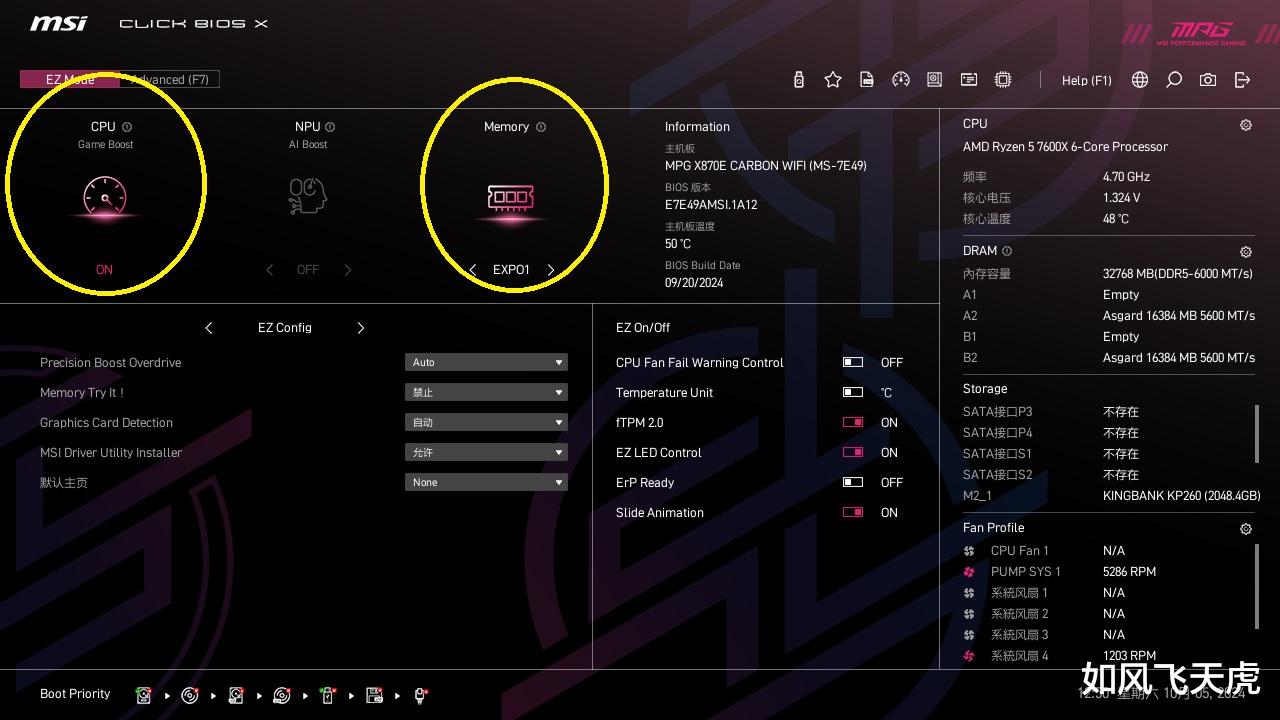Select the last USB plug boot device
The height and width of the screenshot is (720, 1280).
tap(421, 695)
